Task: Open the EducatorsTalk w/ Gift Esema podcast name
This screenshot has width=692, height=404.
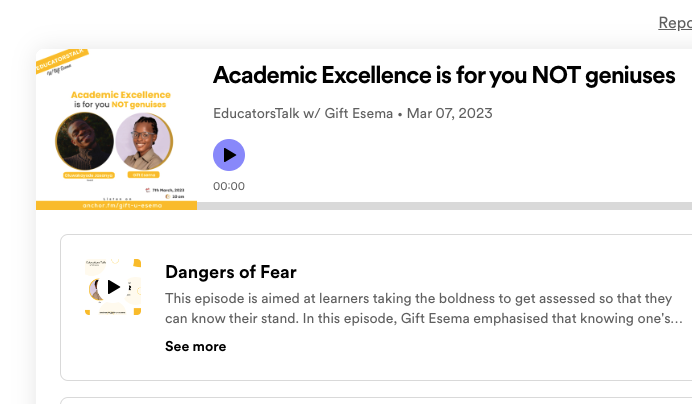Action: pyautogui.click(x=303, y=113)
